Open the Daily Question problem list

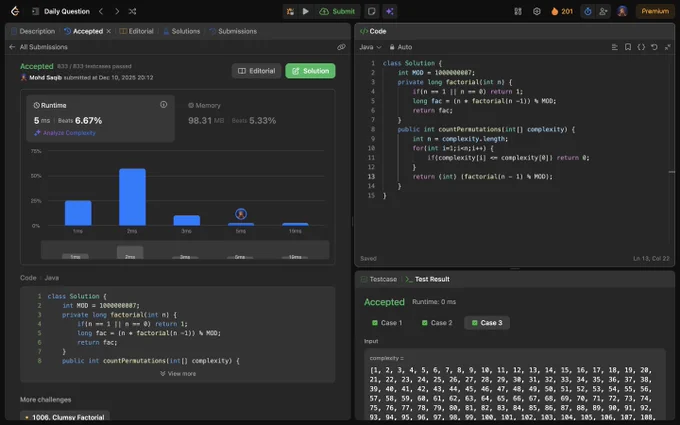click(61, 11)
